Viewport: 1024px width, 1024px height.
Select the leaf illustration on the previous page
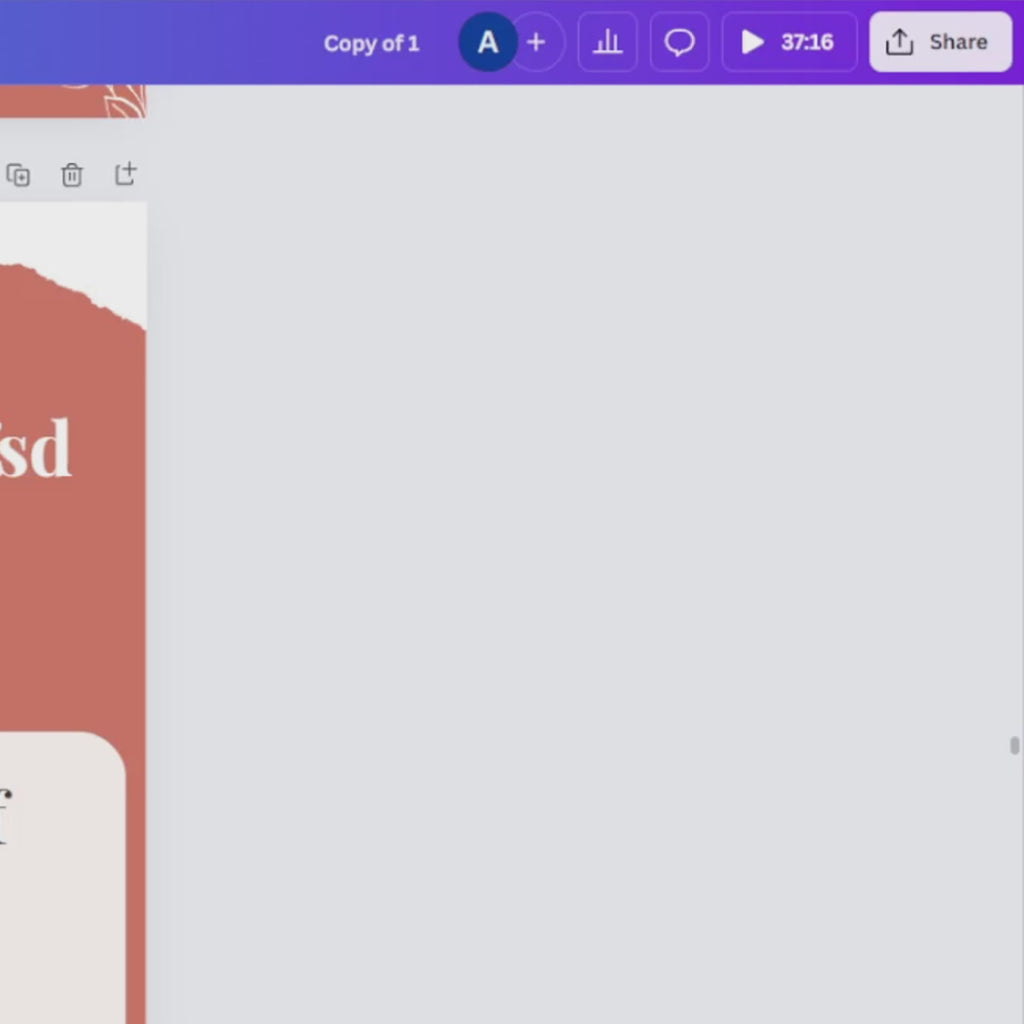coord(125,101)
